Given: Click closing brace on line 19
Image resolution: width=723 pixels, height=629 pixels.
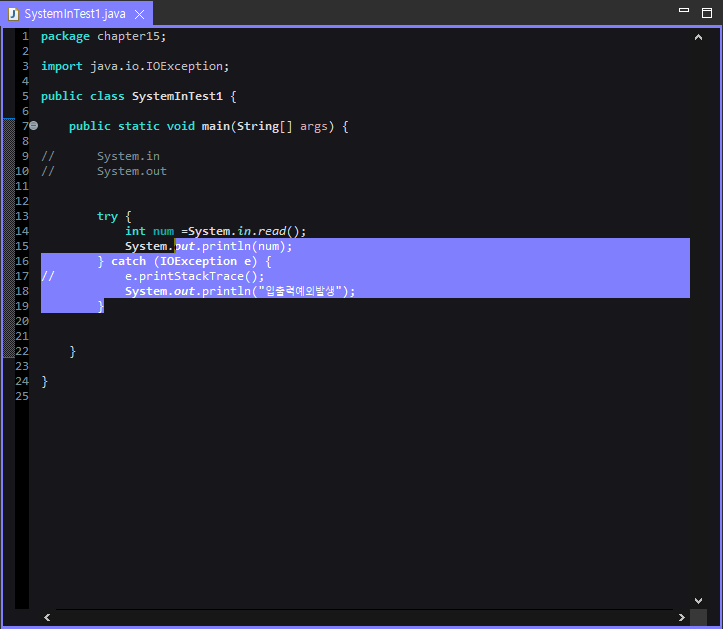Looking at the screenshot, I should click(101, 306).
